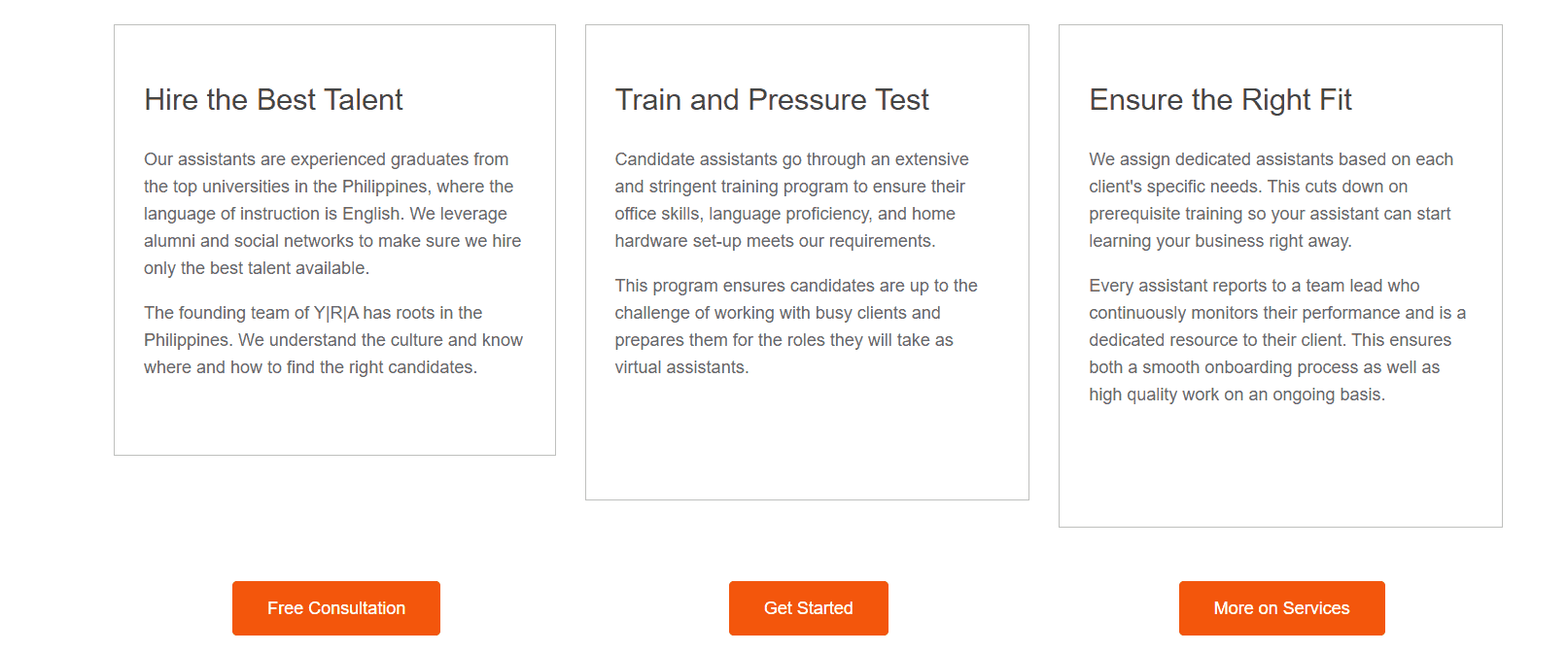Viewport: 1568px width, 653px height.
Task: Click paragraph about the founding team
Action: tap(333, 340)
